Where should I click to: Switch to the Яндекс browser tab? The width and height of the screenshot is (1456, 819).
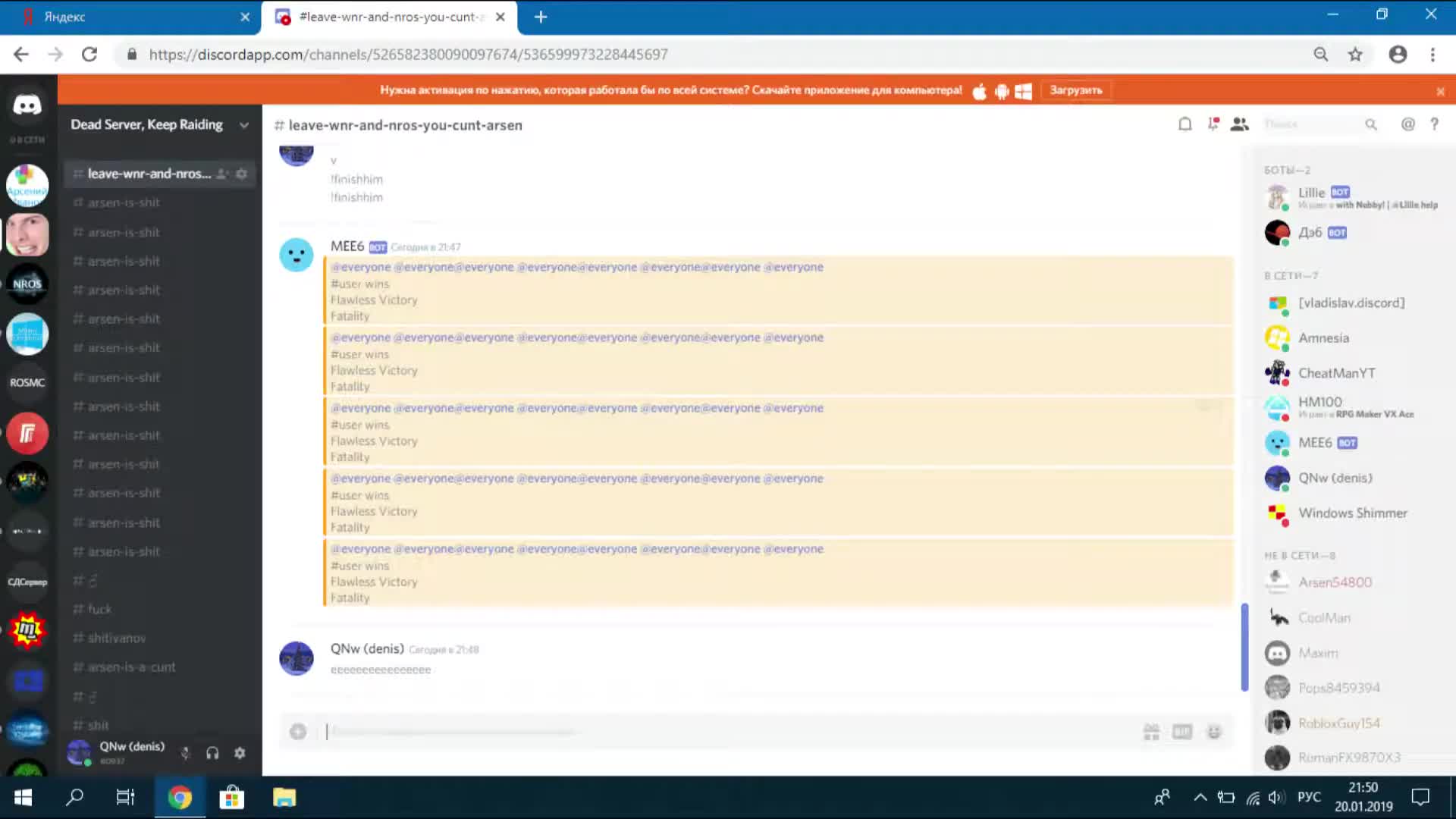click(x=129, y=17)
